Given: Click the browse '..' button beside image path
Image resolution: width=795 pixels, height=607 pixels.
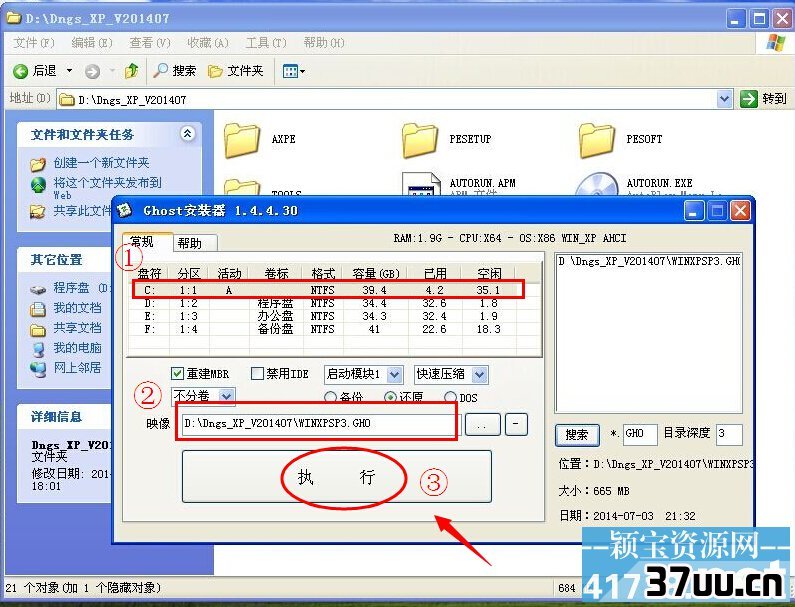Looking at the screenshot, I should [x=482, y=425].
